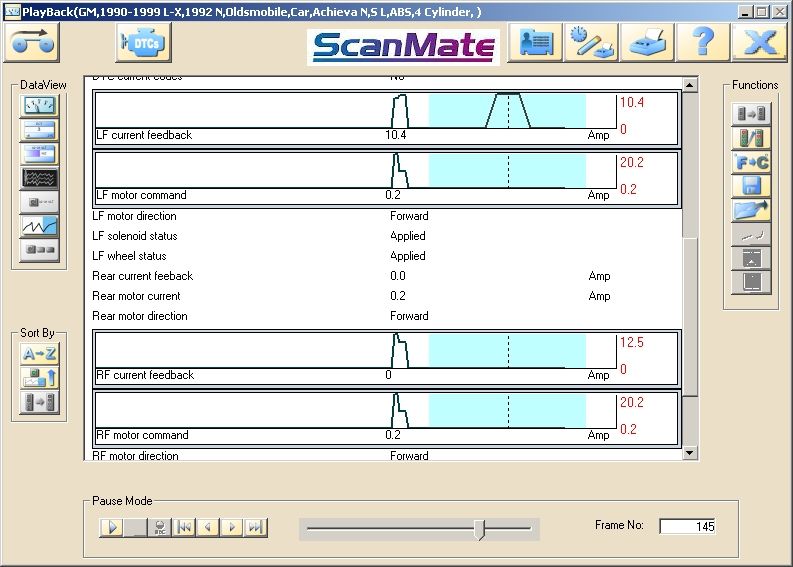Convert units with the F to C button
This screenshot has width=793, height=567.
751,162
